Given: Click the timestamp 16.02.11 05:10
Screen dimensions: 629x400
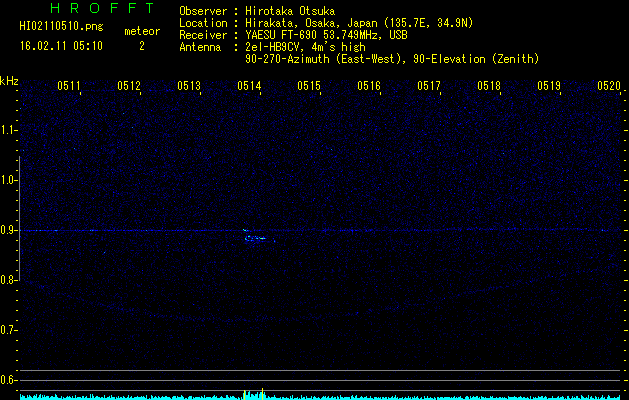Looking at the screenshot, I should click(61, 46).
